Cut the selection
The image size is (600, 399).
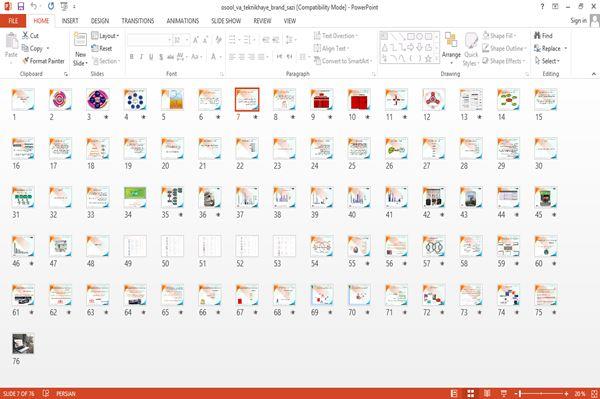coord(30,36)
